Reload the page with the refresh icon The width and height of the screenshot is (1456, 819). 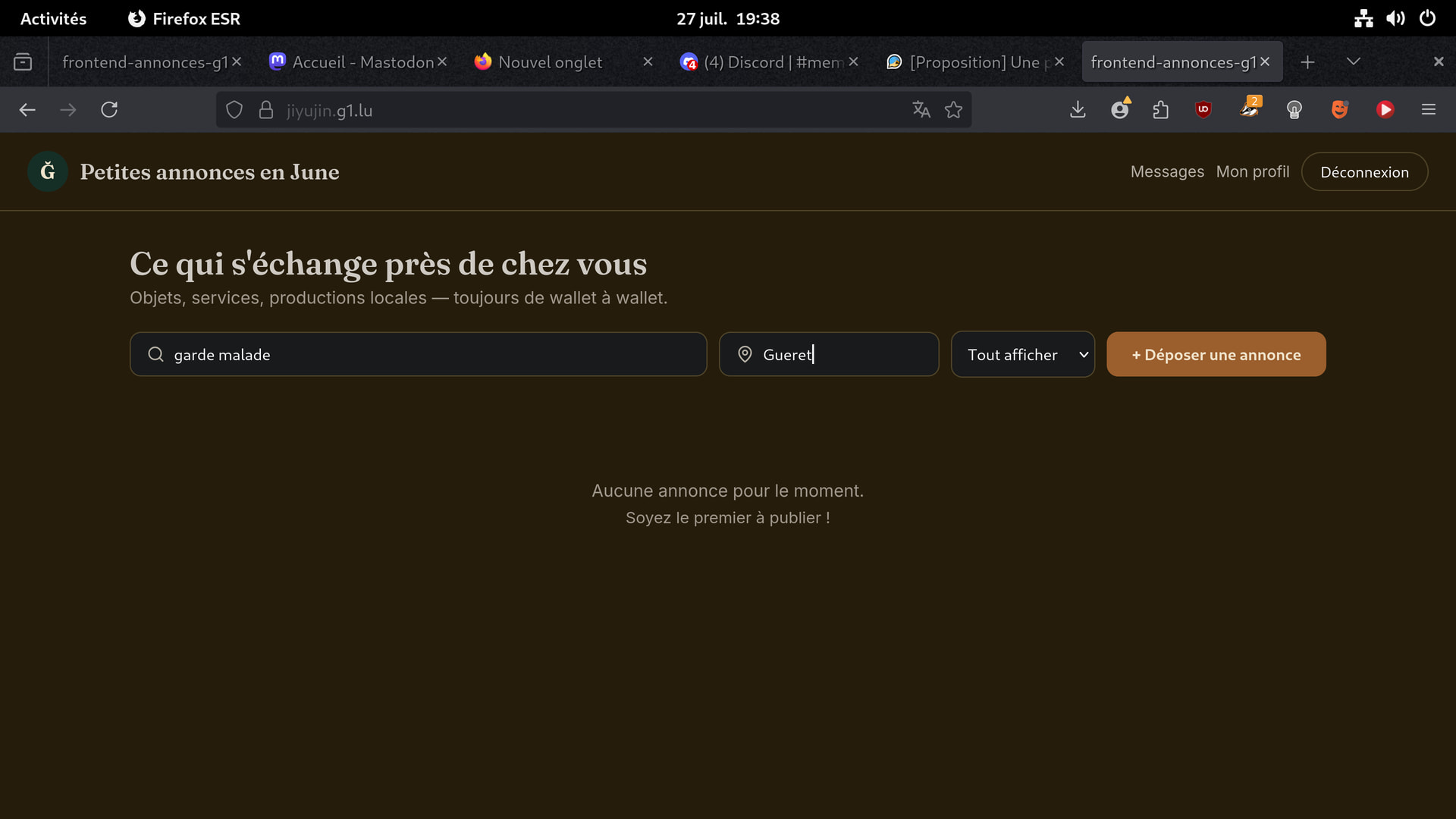(109, 110)
